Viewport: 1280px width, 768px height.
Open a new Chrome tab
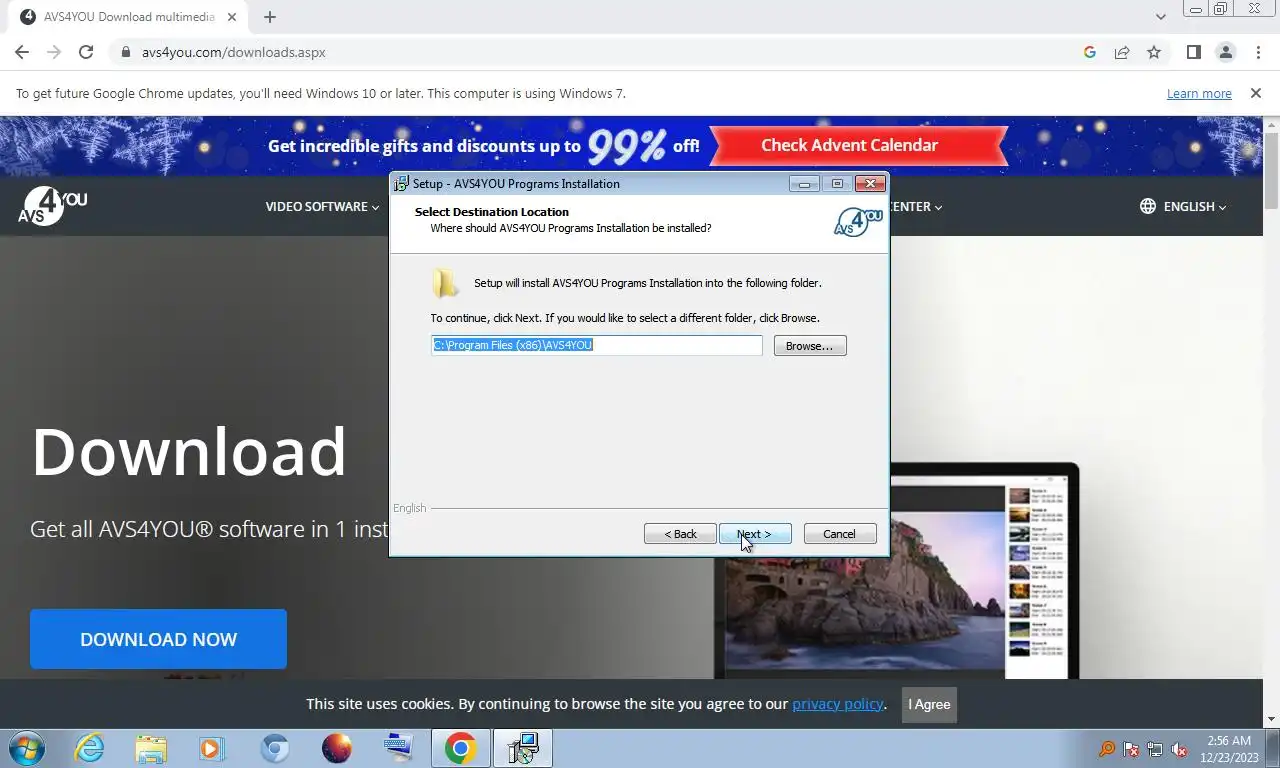(x=270, y=17)
